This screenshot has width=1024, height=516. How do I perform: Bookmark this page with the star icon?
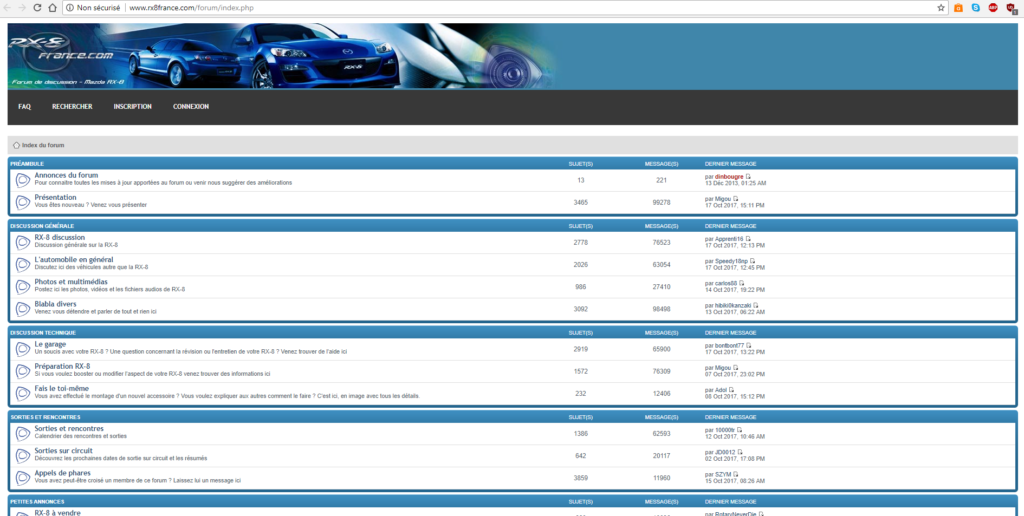[941, 8]
